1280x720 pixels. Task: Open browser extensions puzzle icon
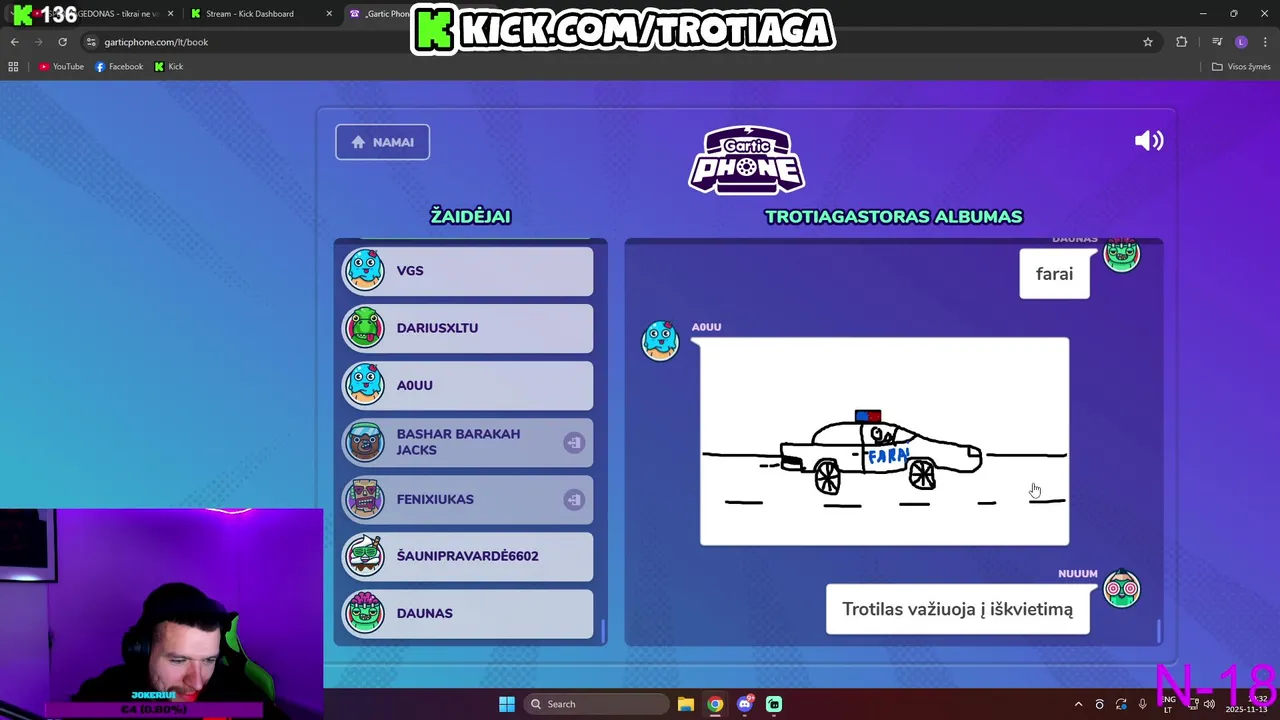pos(1182,42)
